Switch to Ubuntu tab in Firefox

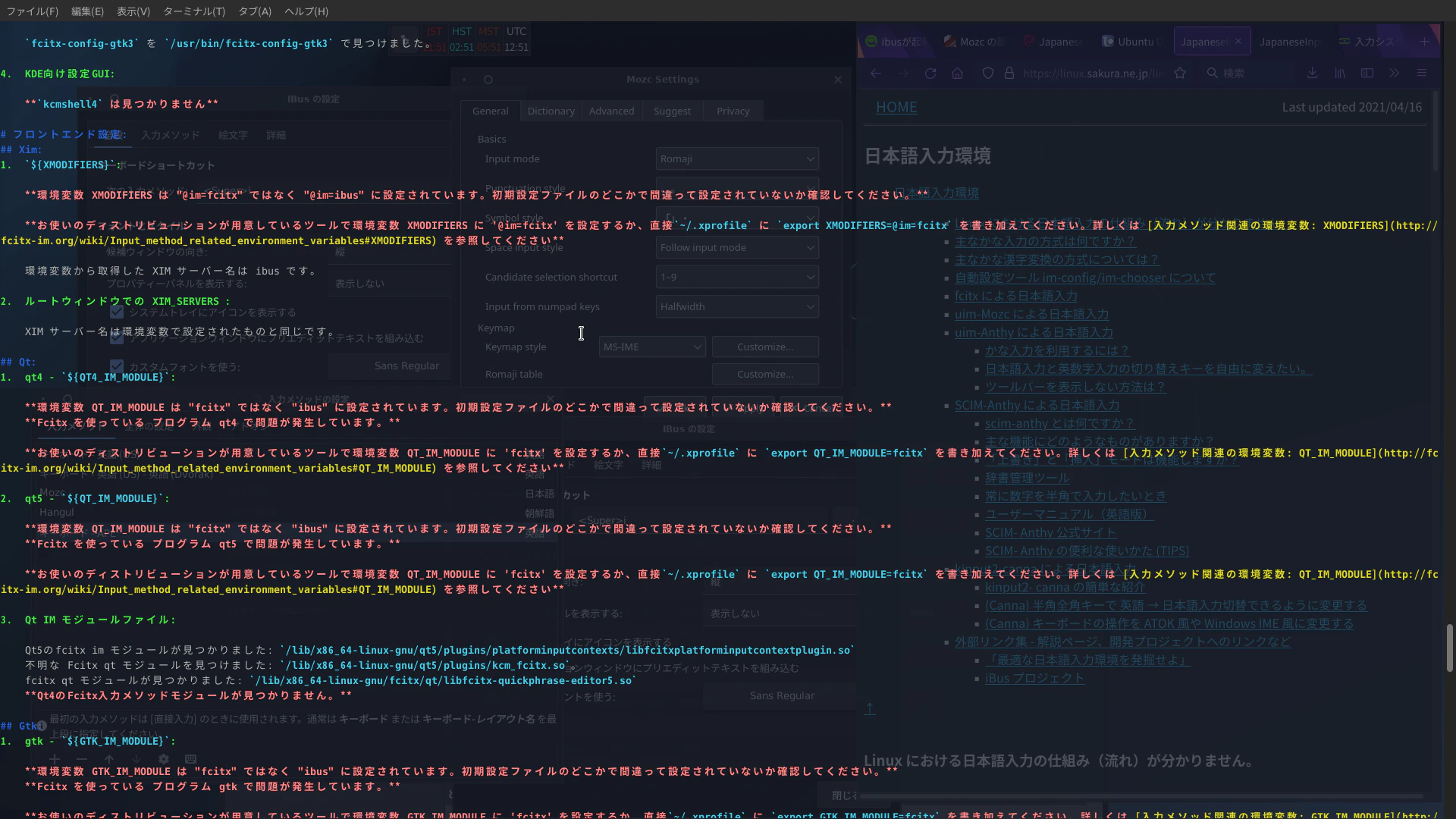click(x=1132, y=42)
